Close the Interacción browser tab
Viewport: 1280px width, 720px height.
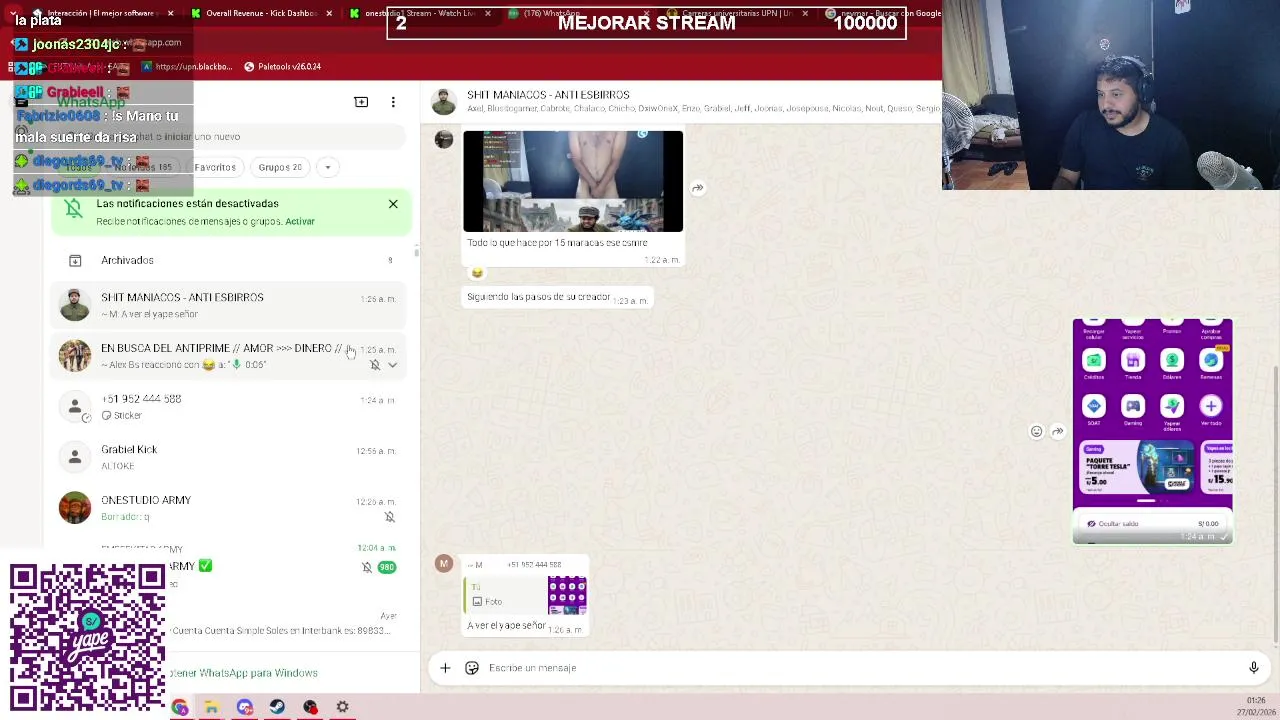point(171,13)
